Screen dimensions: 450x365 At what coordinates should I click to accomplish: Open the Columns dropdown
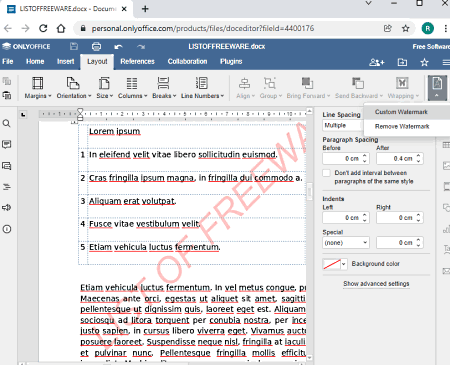click(x=132, y=88)
